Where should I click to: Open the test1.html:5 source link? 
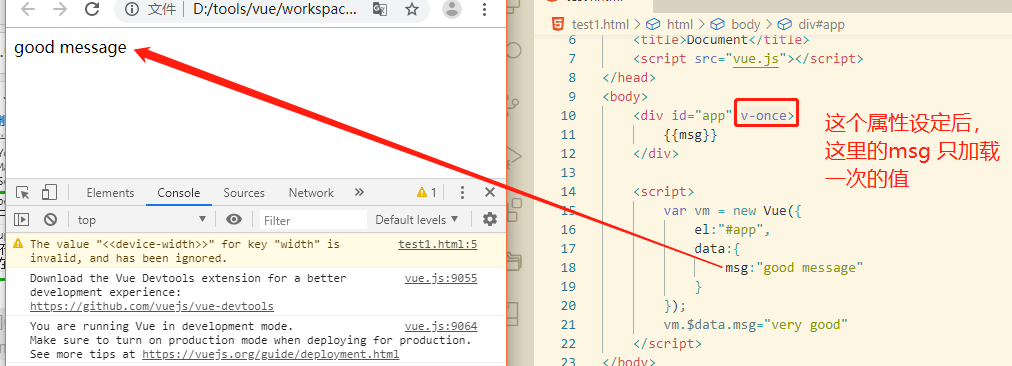tap(438, 244)
